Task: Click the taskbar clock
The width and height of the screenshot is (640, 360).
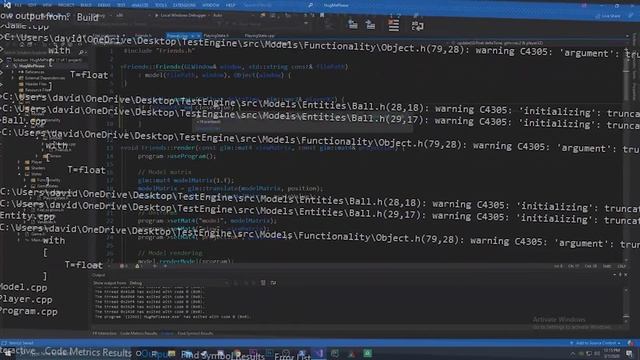Action: point(611,353)
